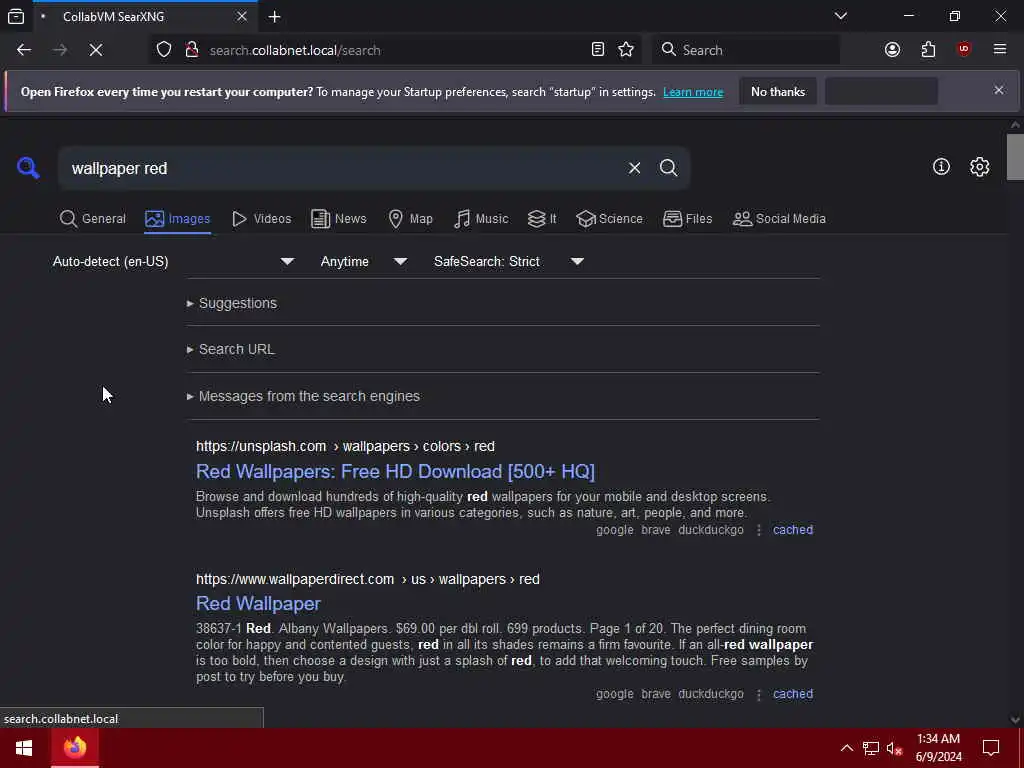Switch to the Social Media category tab
The width and height of the screenshot is (1024, 768).
(x=779, y=219)
